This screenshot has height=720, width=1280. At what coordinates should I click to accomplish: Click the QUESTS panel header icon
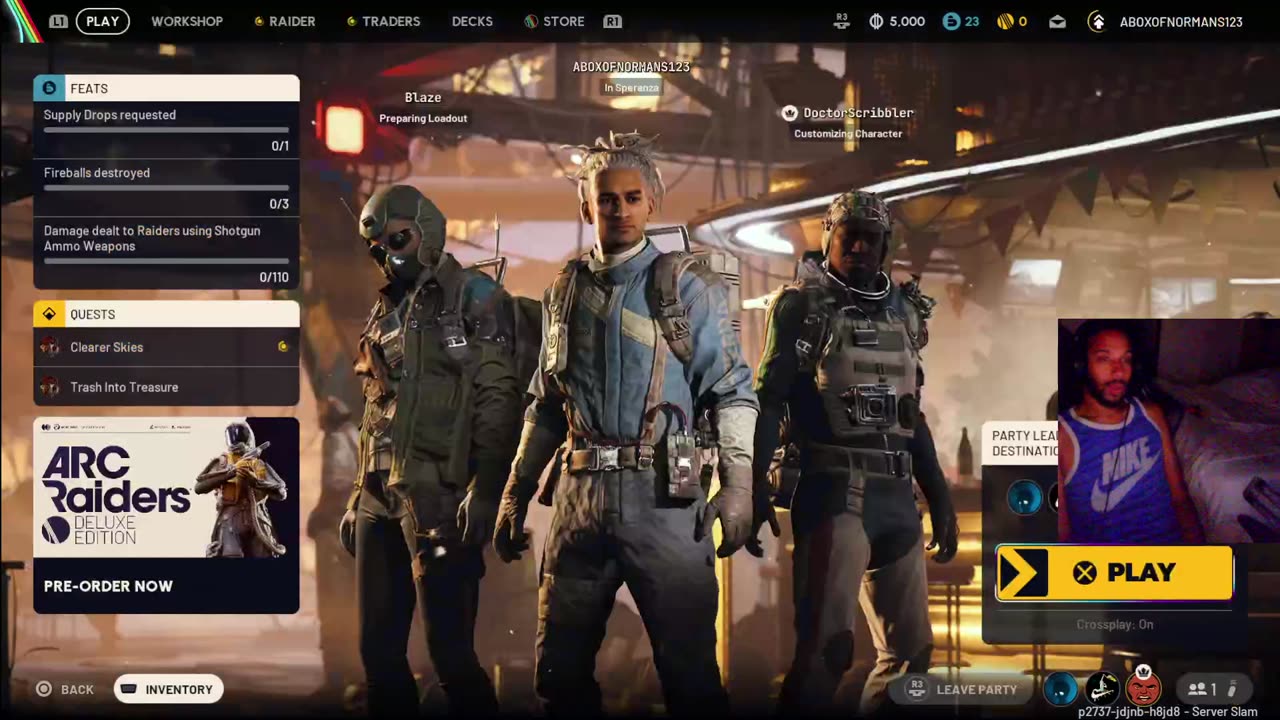click(x=49, y=314)
